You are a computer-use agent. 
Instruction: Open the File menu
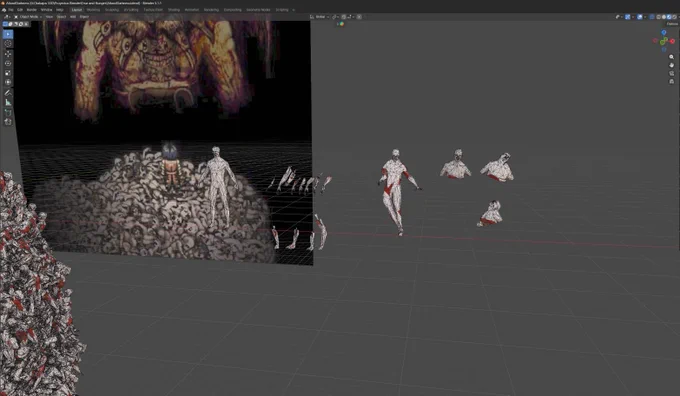pos(11,10)
